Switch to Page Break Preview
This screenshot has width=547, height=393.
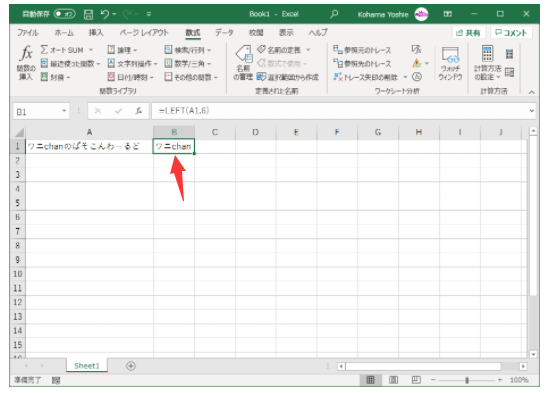[416, 380]
